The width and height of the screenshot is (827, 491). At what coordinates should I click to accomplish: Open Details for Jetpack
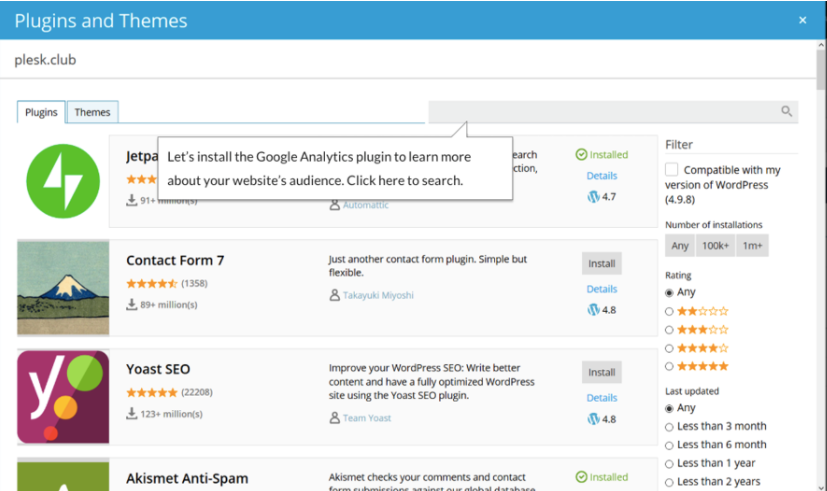click(602, 176)
